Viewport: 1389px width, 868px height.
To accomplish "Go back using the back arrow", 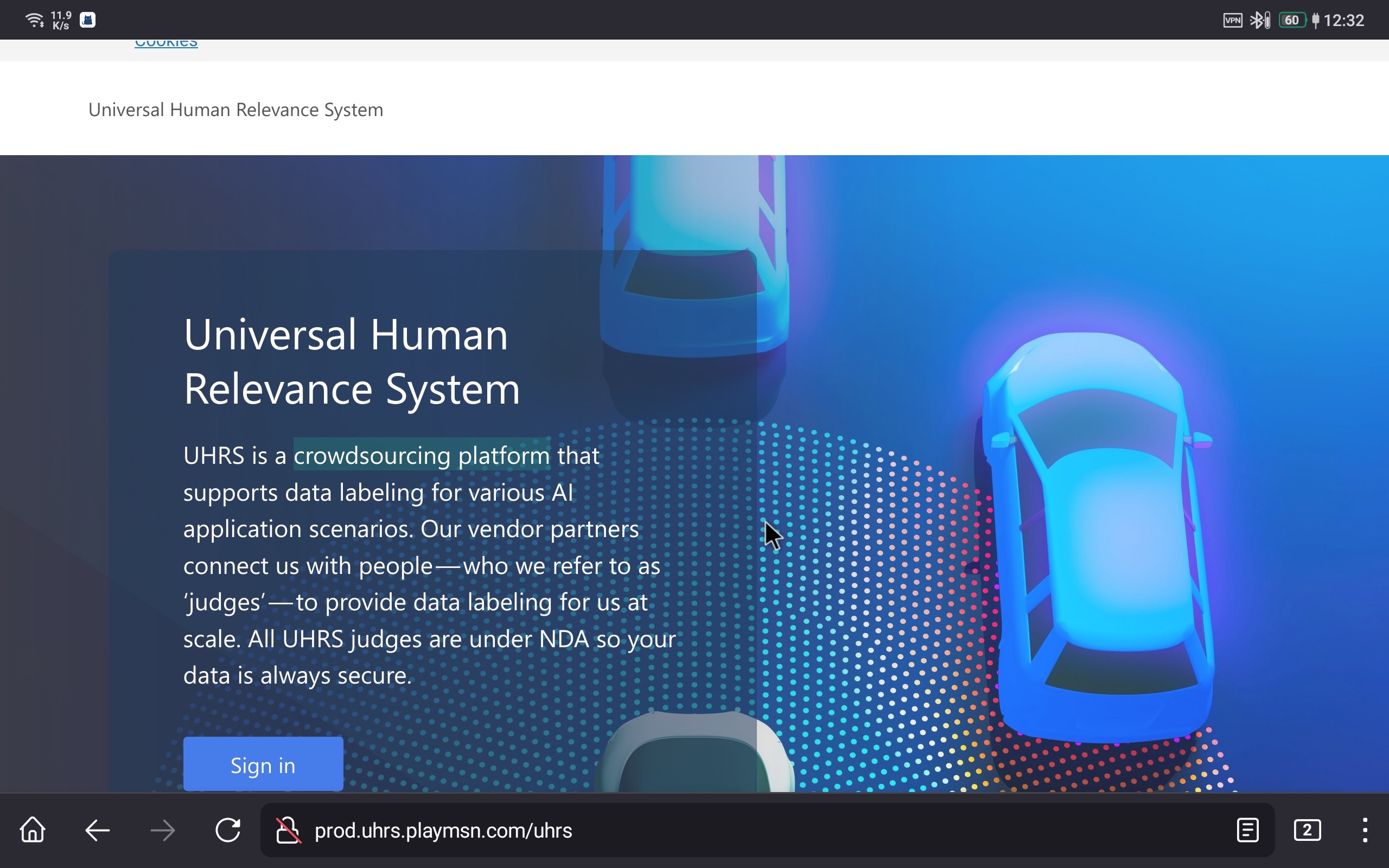I will tap(98, 830).
